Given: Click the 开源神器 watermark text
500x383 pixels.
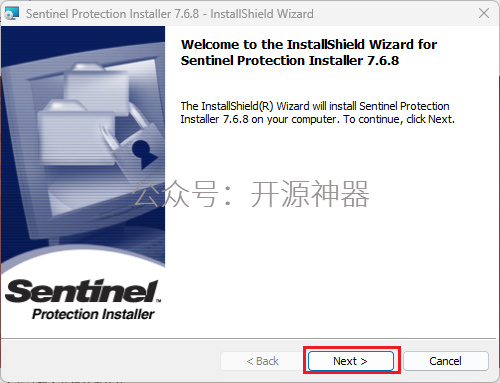Looking at the screenshot, I should point(310,194).
